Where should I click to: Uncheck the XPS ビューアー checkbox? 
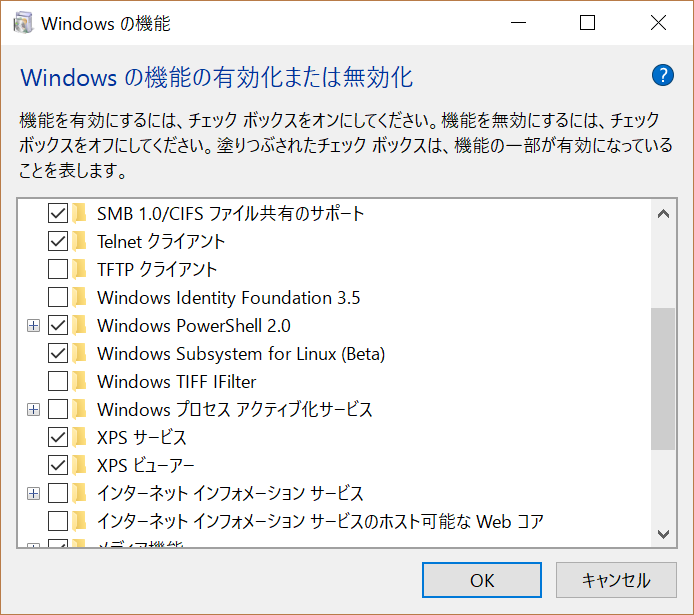[58, 465]
